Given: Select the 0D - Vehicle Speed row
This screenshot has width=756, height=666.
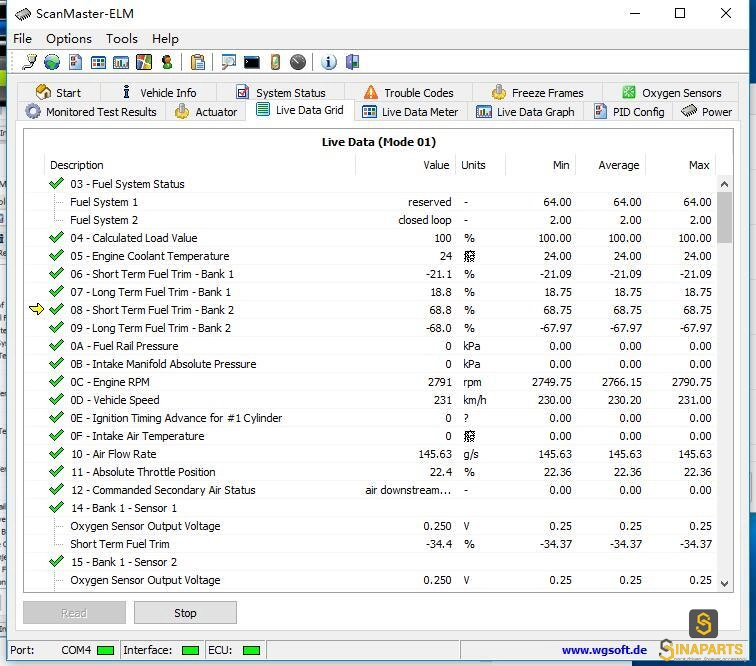Looking at the screenshot, I should point(370,400).
